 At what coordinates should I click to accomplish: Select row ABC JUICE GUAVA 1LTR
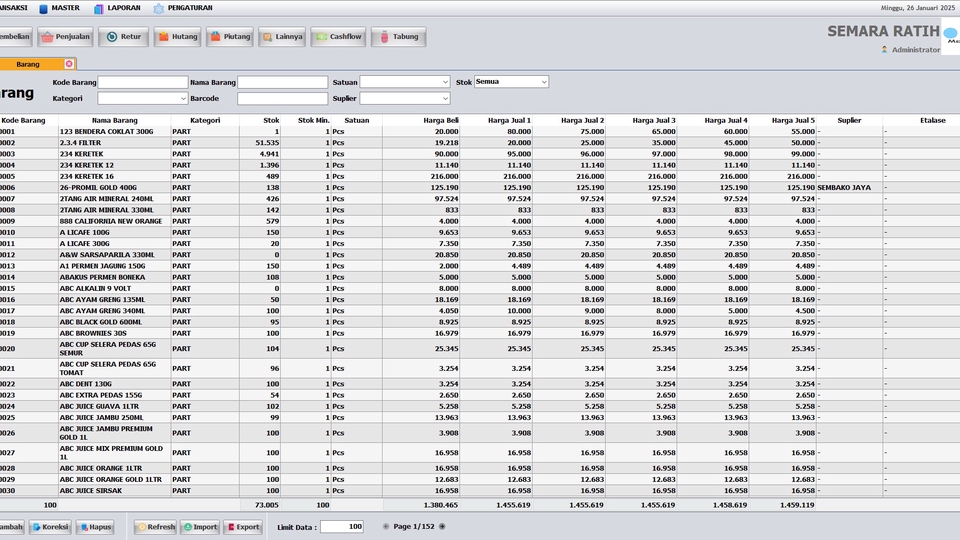tap(480, 407)
